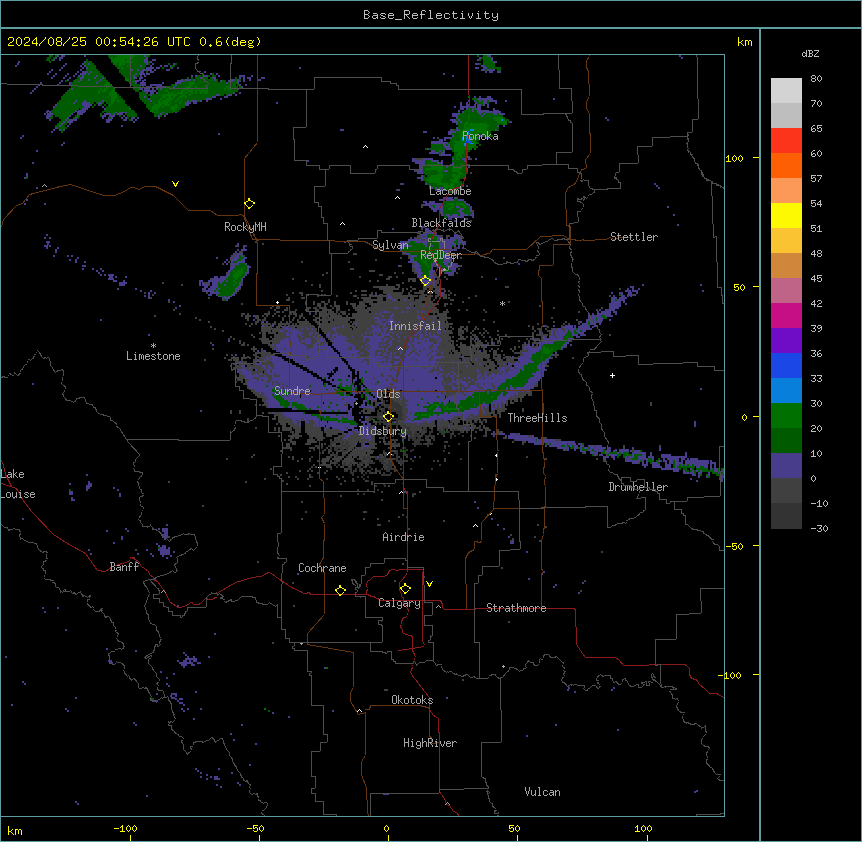Screen dimensions: 862x842
Task: Click the Calgary label
Action: point(399,603)
